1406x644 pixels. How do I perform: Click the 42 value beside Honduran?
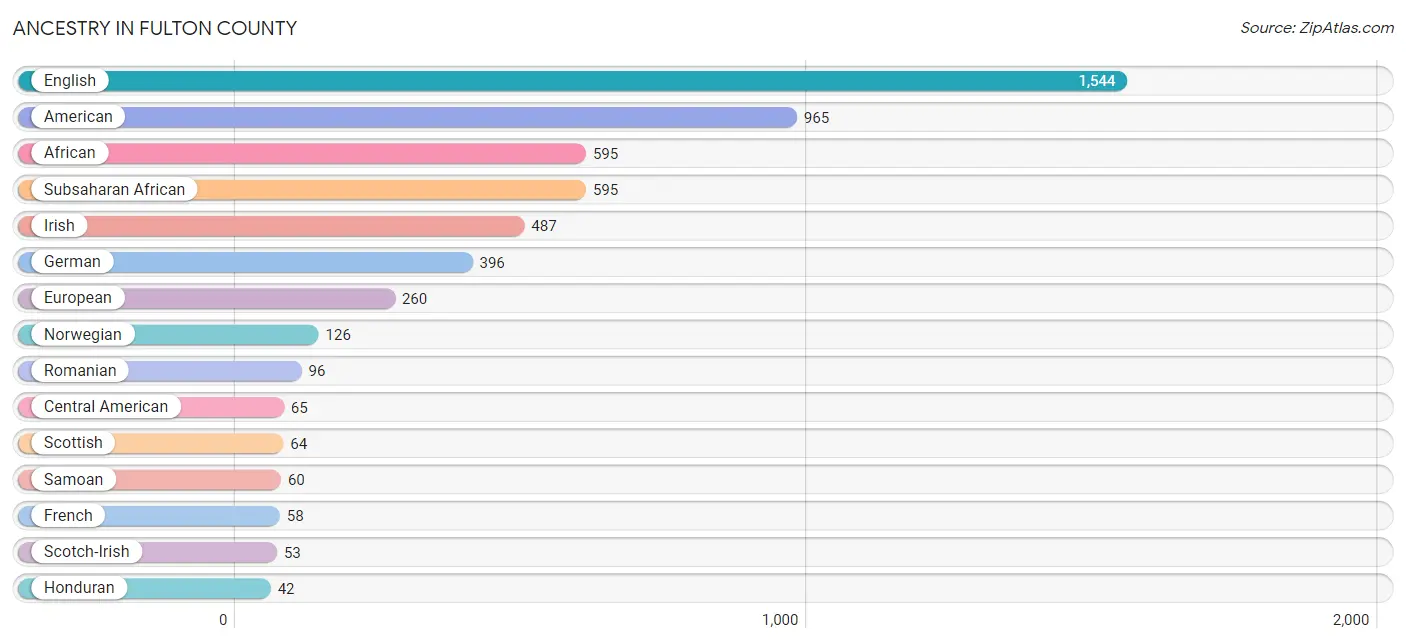286,589
